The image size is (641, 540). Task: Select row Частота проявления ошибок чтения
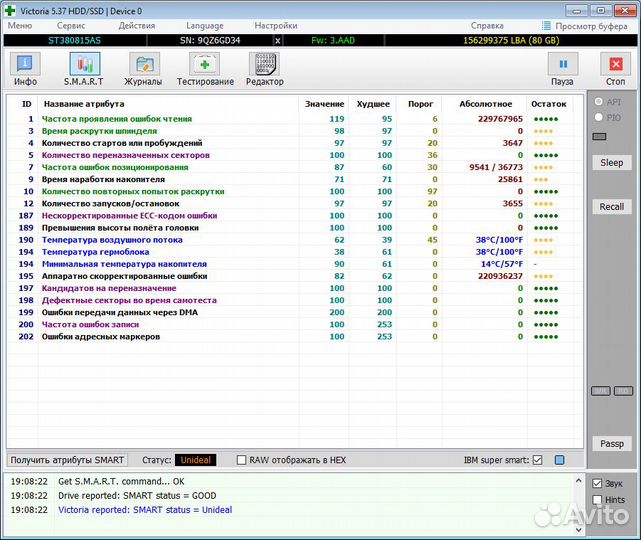295,119
